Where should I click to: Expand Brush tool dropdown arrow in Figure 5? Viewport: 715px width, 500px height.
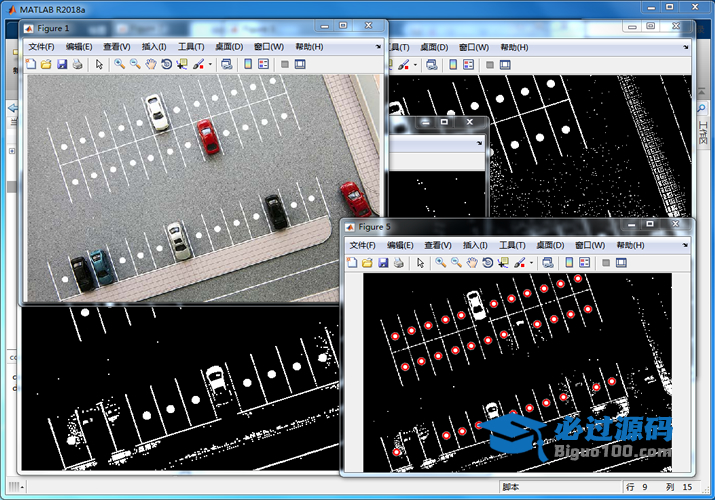pyautogui.click(x=530, y=262)
